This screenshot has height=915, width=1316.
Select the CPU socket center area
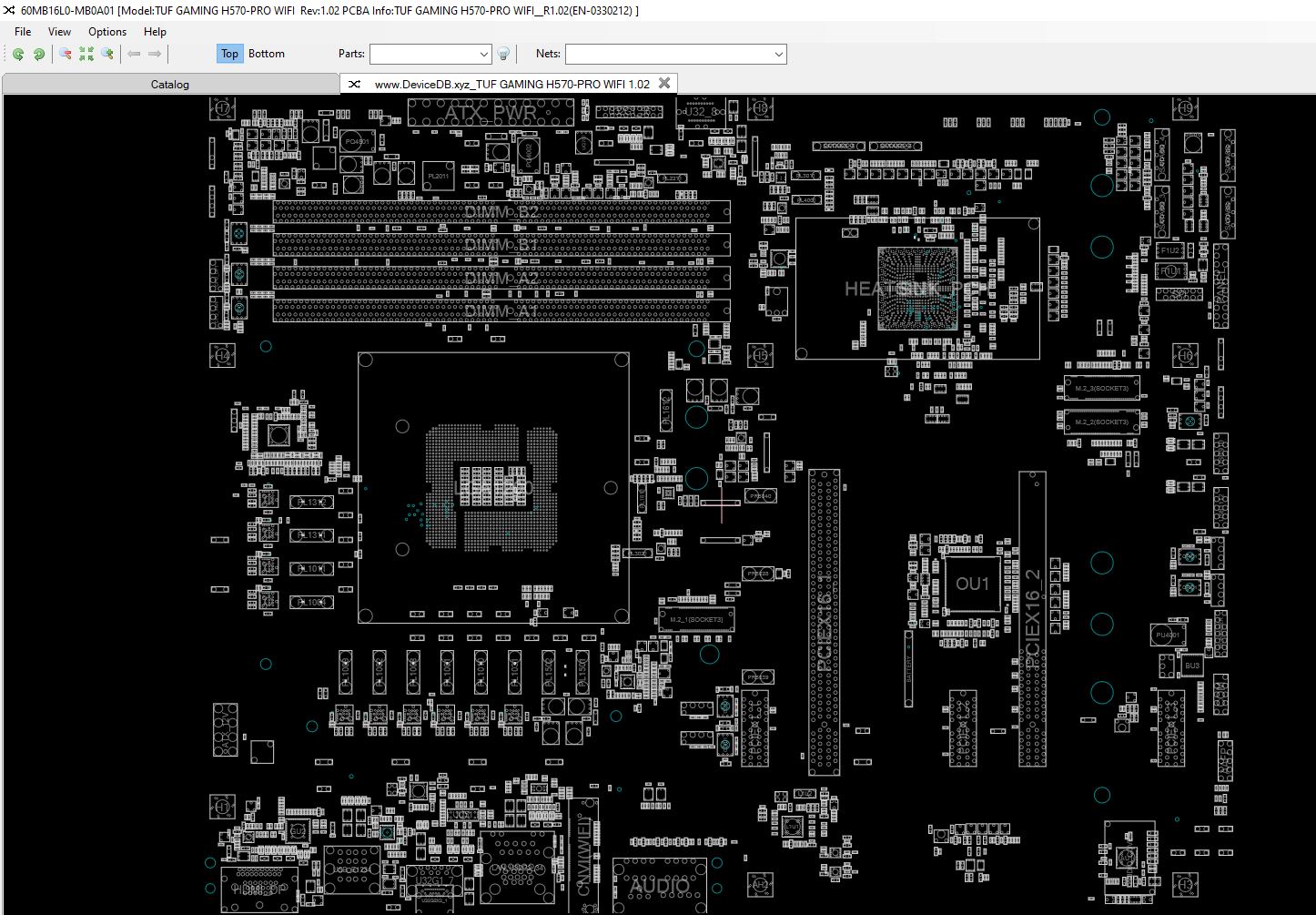[x=494, y=488]
